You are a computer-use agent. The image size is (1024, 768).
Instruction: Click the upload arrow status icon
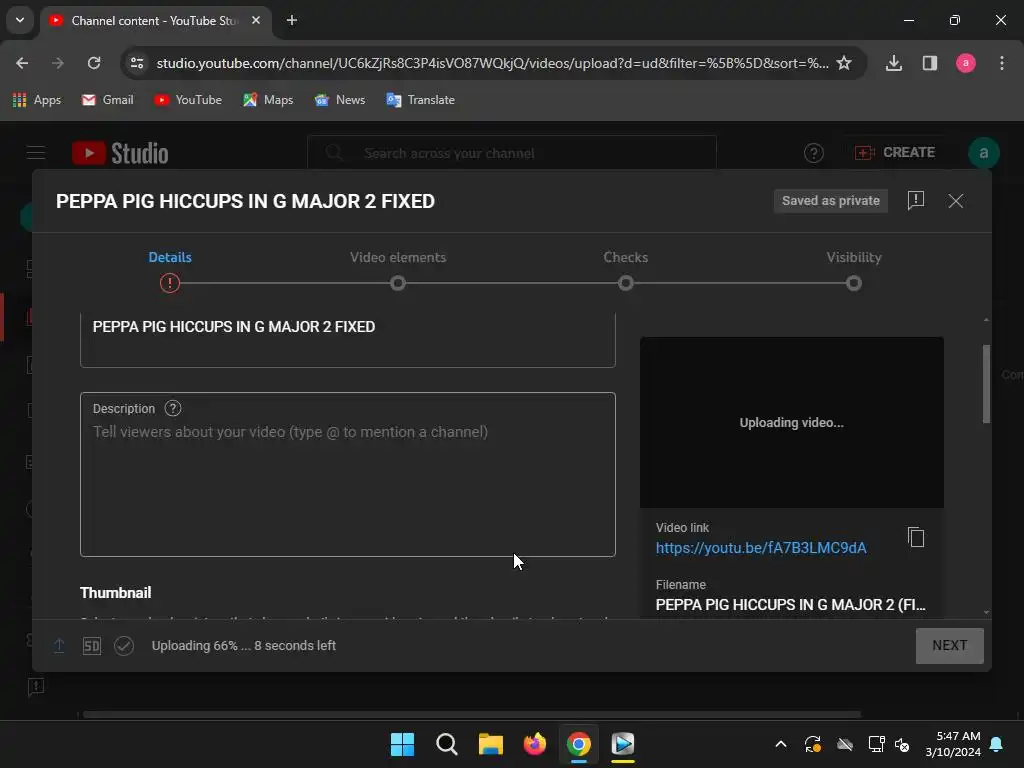pyautogui.click(x=59, y=646)
